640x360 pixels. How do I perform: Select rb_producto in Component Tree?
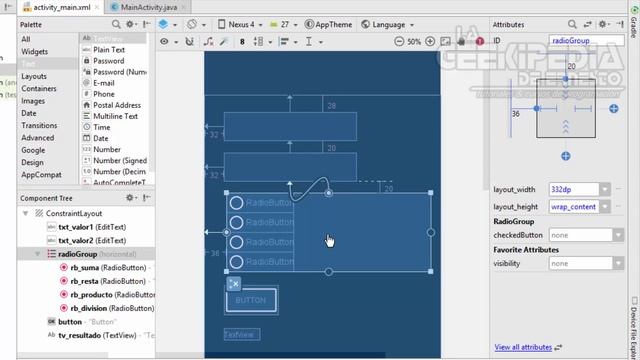click(107, 295)
